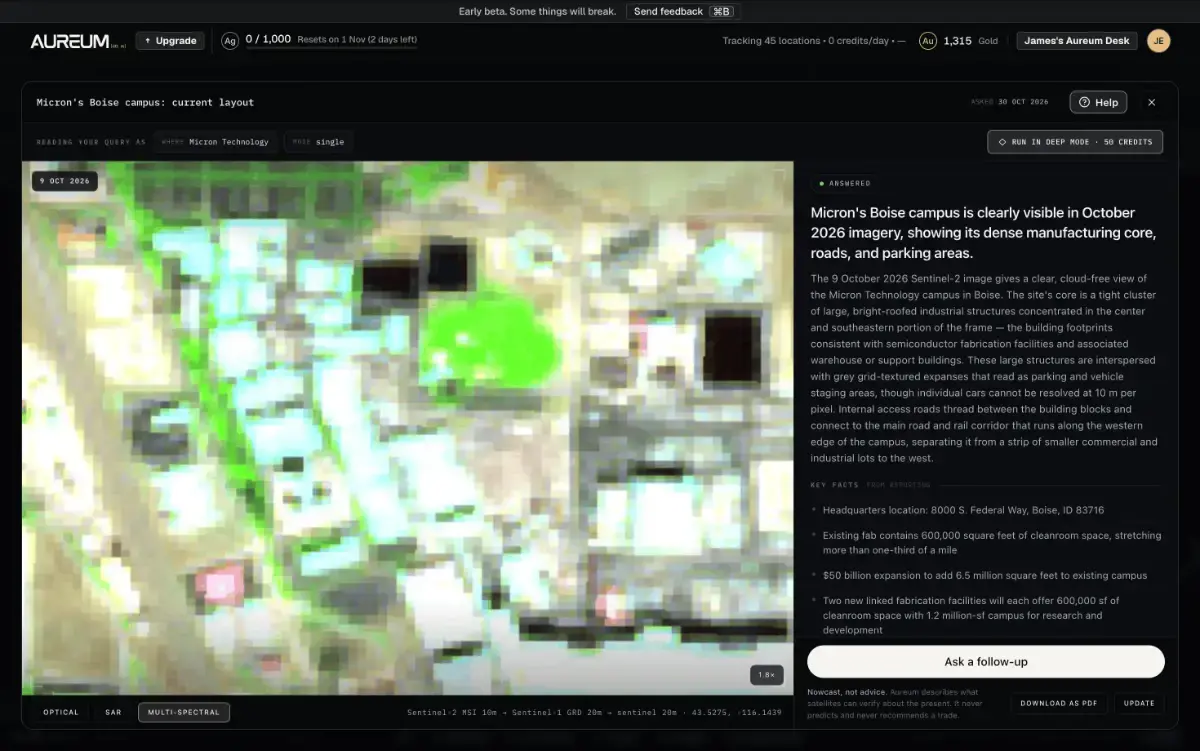Select the Multi-Spectral imagery tab

(184, 712)
